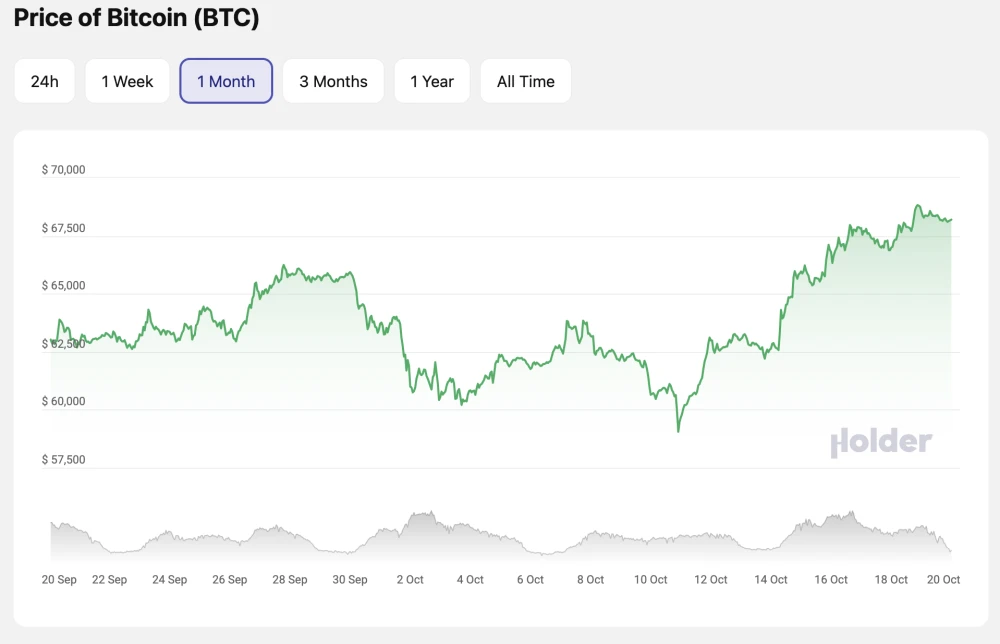Click the $ 70,000 axis label
Screen dimensions: 1000x644
pyautogui.click(x=63, y=170)
